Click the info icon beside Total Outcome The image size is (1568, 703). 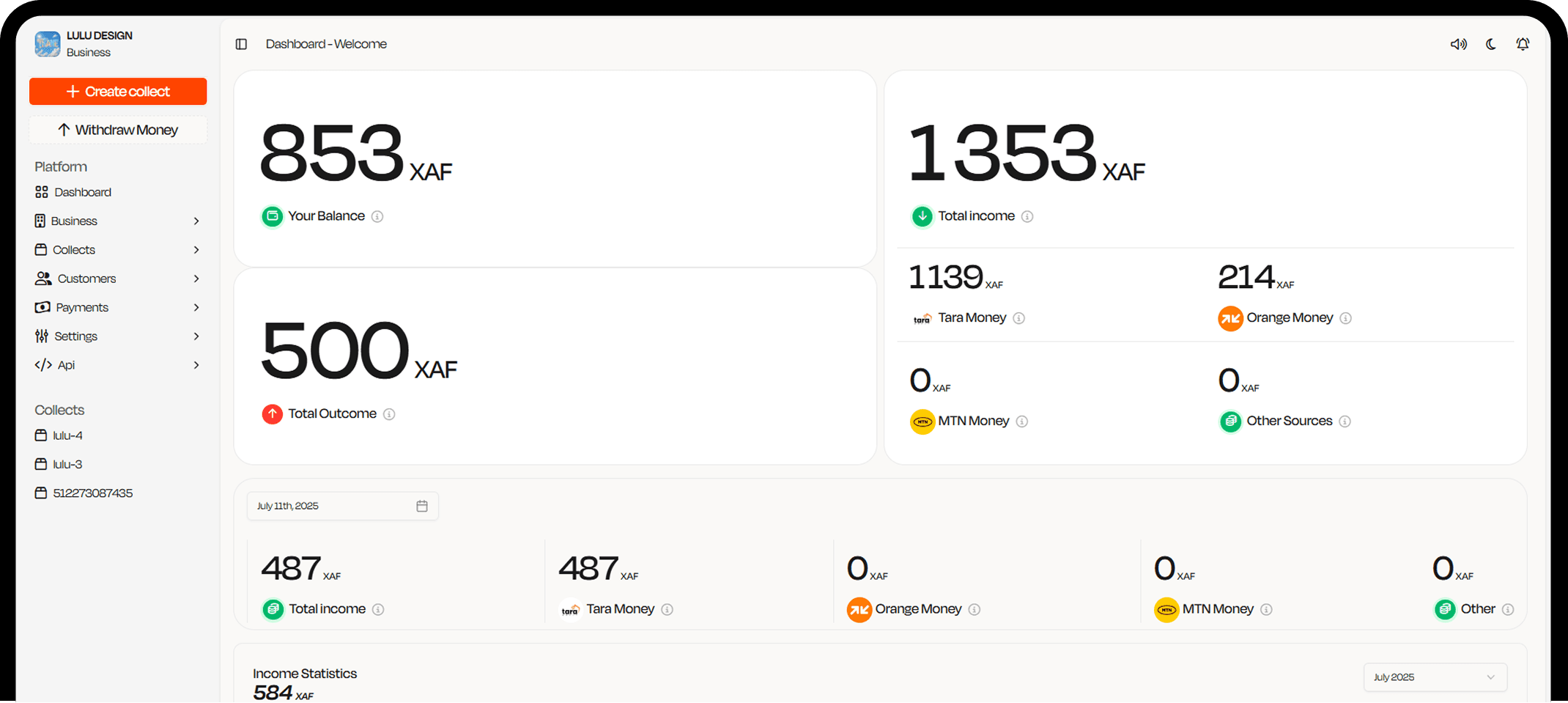coord(389,414)
